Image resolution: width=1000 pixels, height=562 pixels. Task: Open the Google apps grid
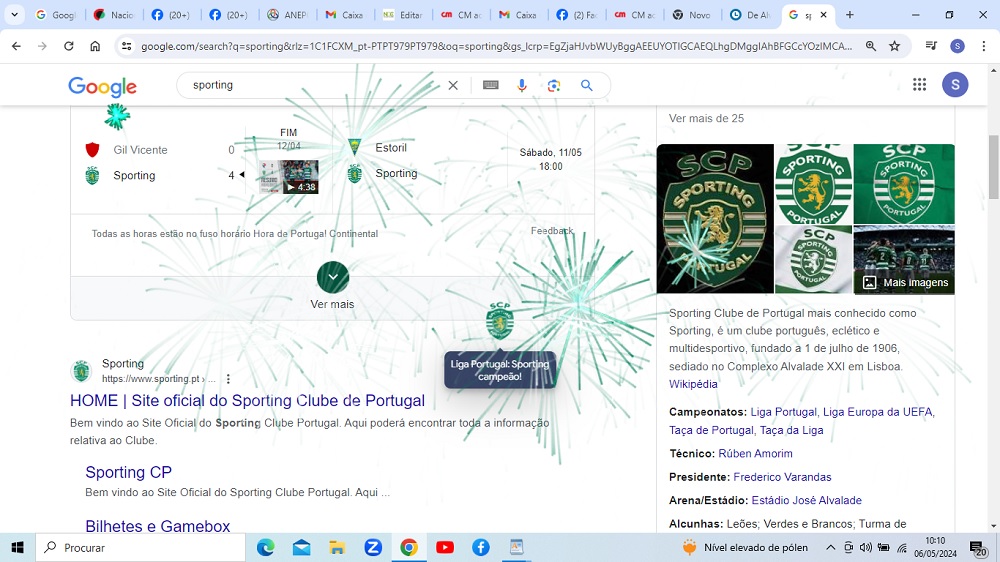(x=919, y=84)
